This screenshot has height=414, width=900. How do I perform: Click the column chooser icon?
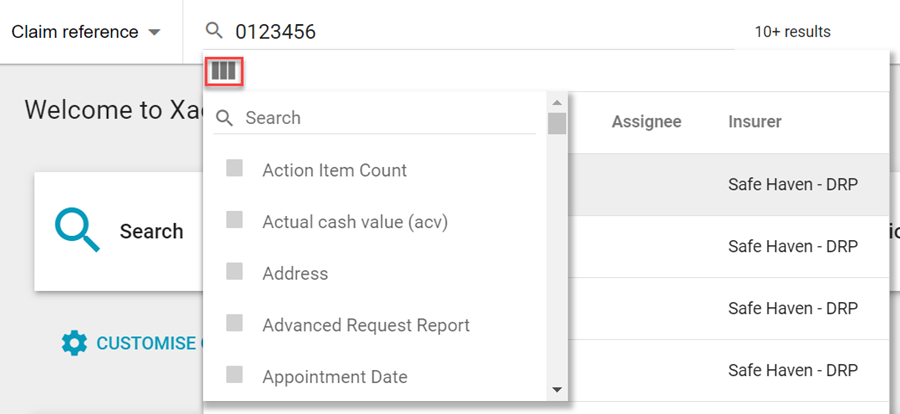click(x=223, y=70)
